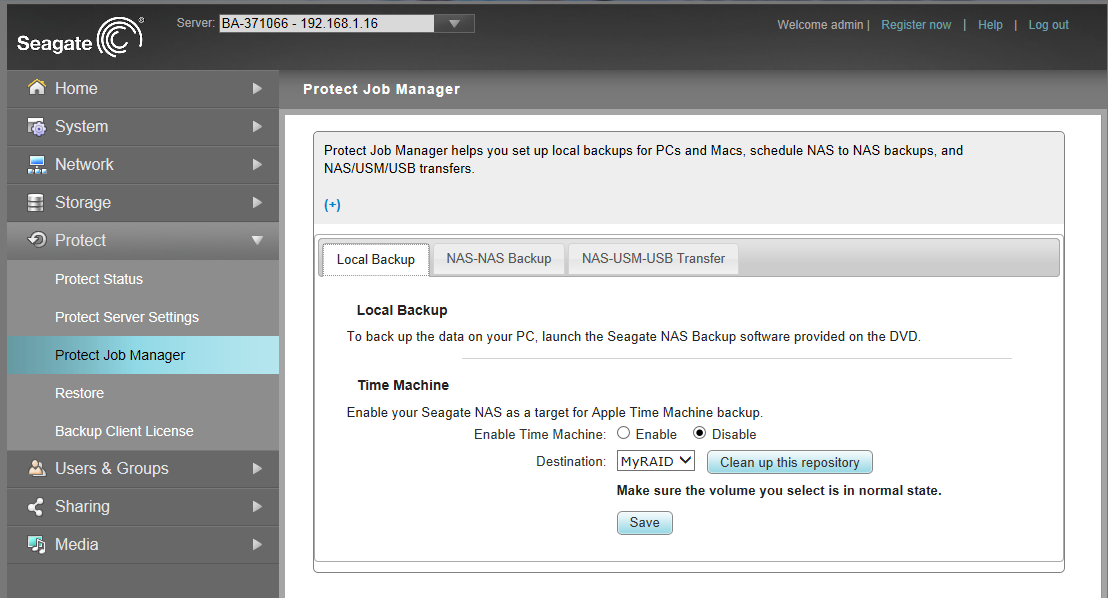1108x598 pixels.
Task: Click the Users & Groups people icon
Action: point(37,469)
